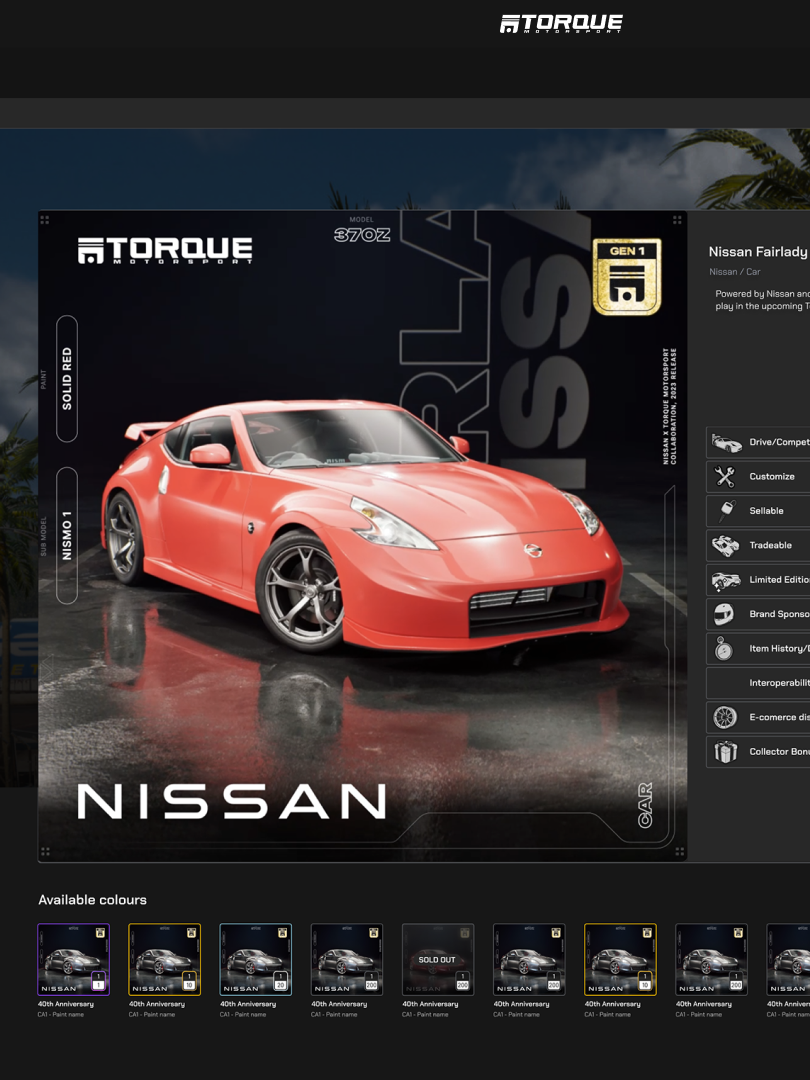Select the SOLID RED paint pill
This screenshot has width=810, height=1080.
point(67,379)
